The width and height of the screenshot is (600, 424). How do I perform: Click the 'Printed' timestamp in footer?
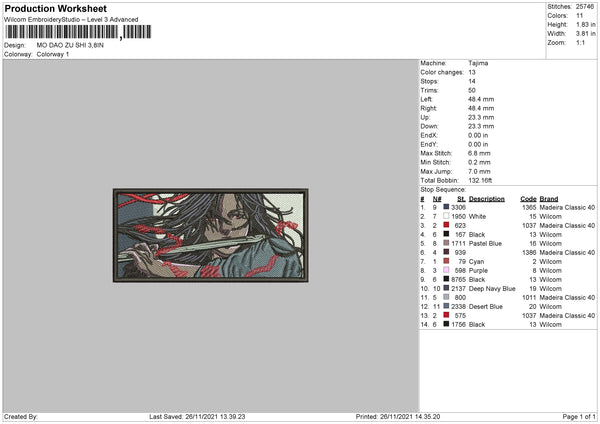point(398,416)
